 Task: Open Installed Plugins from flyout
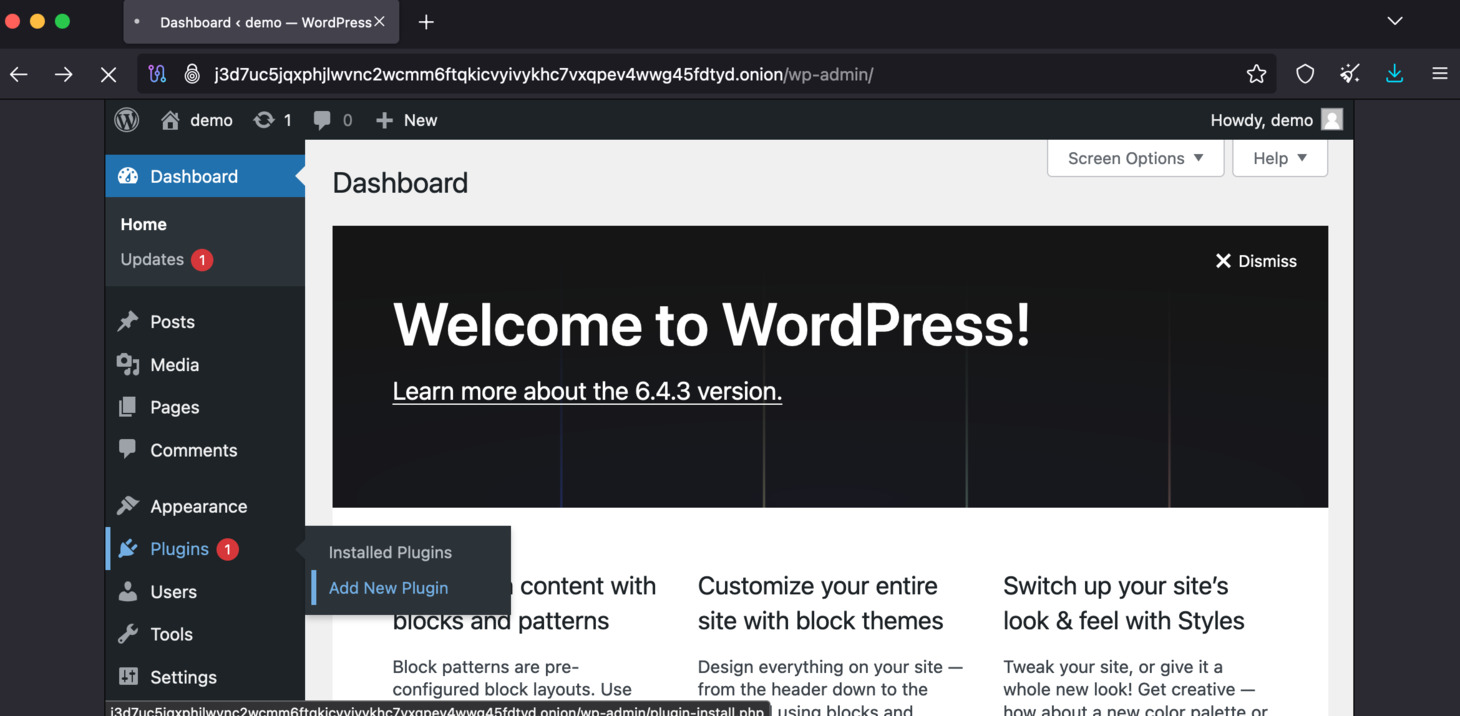[x=390, y=552]
